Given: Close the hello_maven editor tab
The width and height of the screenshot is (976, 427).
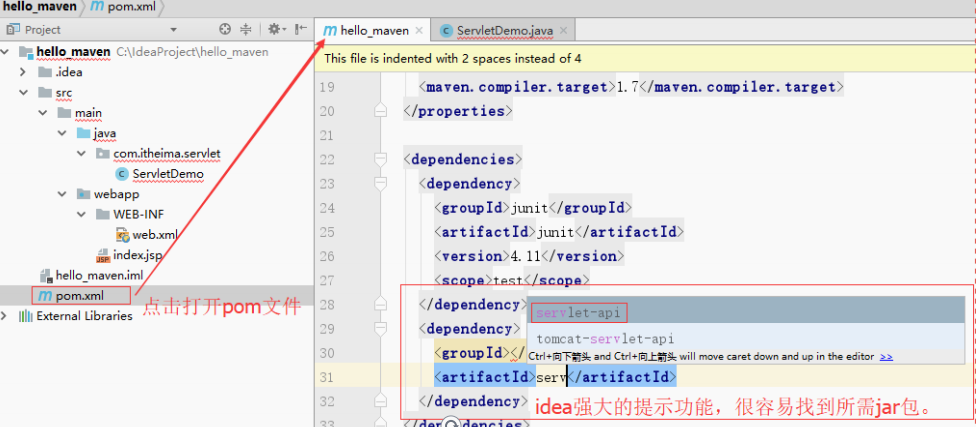Looking at the screenshot, I should (418, 30).
